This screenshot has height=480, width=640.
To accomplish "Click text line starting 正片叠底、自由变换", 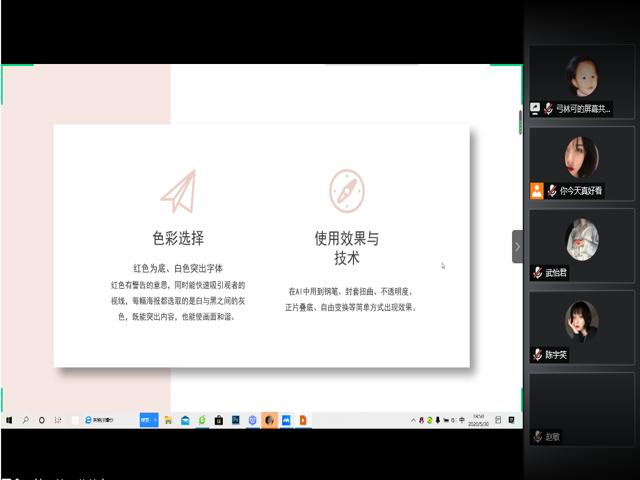I will (351, 307).
